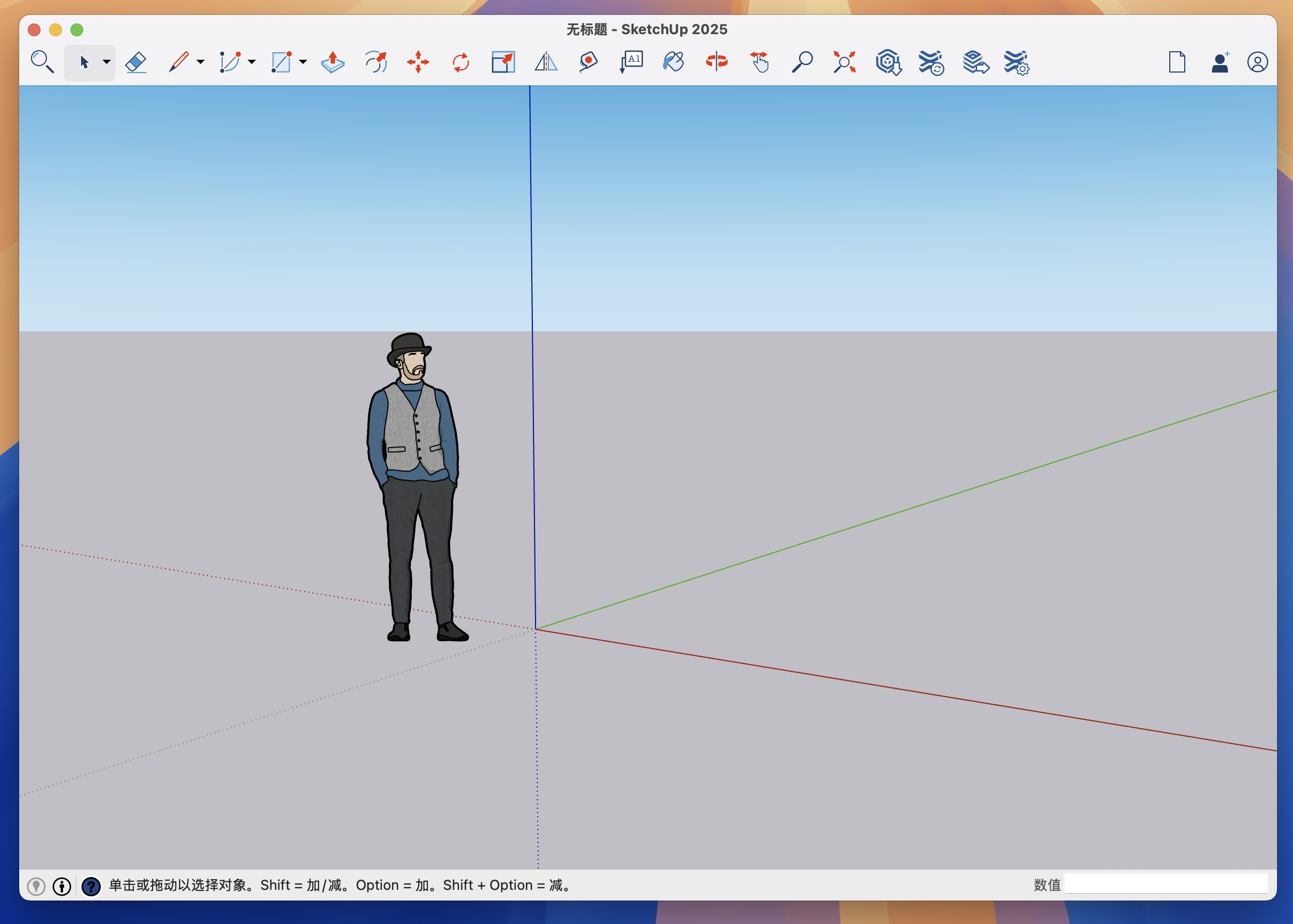Activate the Zoom tool
The height and width of the screenshot is (924, 1293).
click(x=803, y=62)
